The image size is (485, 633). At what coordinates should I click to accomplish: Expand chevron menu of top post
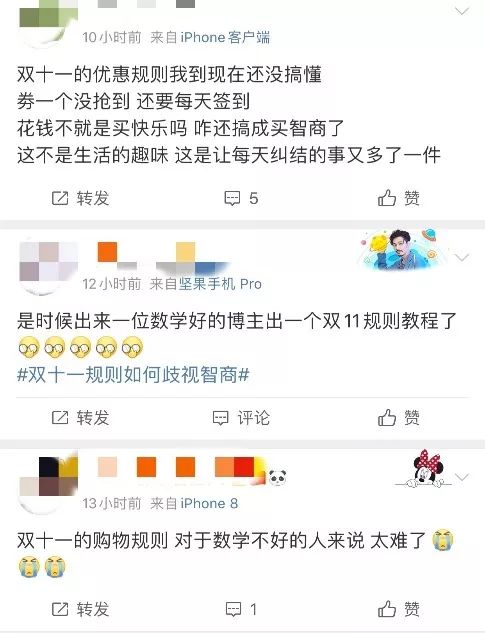click(462, 11)
